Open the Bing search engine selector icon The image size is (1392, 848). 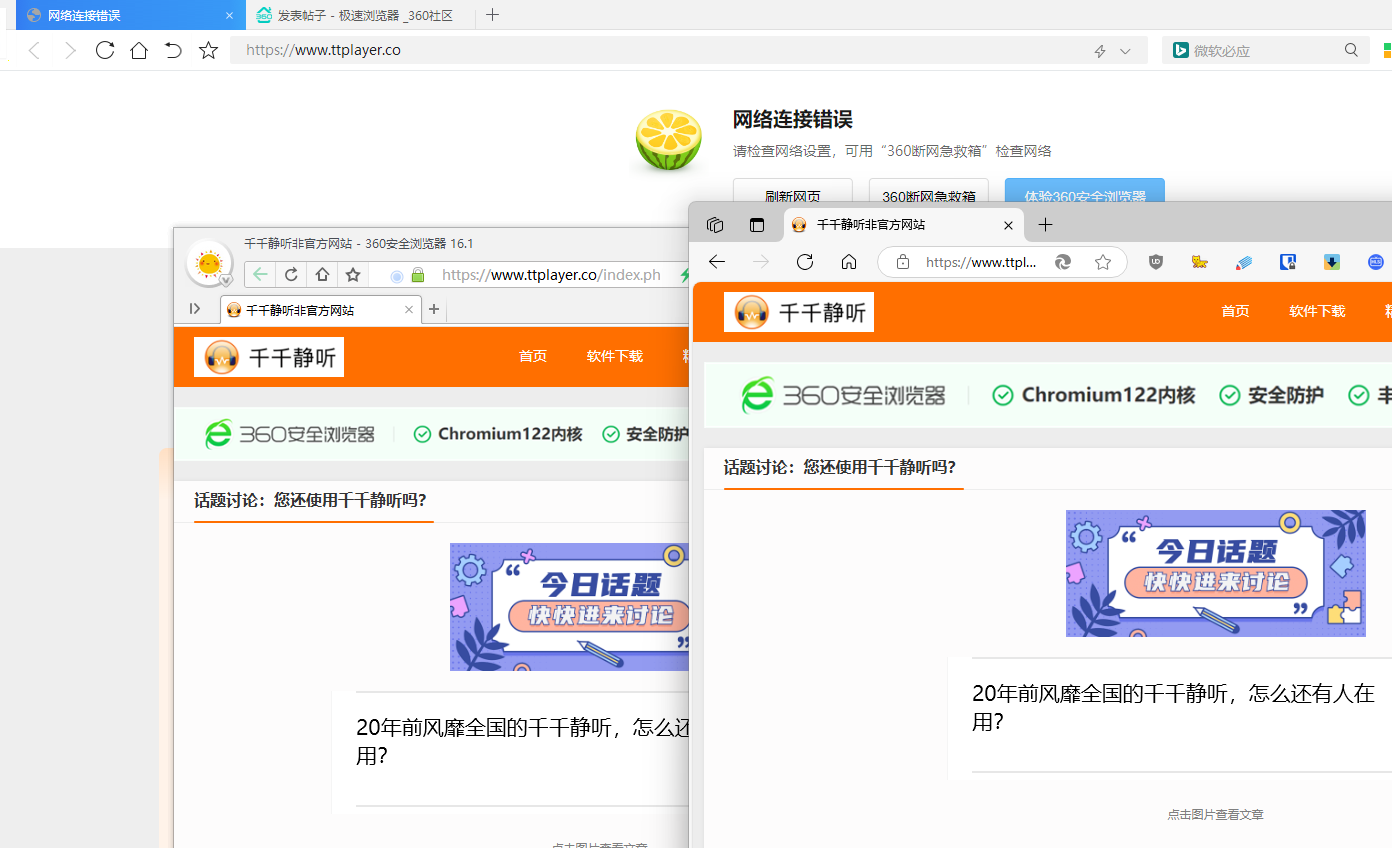click(x=1180, y=50)
